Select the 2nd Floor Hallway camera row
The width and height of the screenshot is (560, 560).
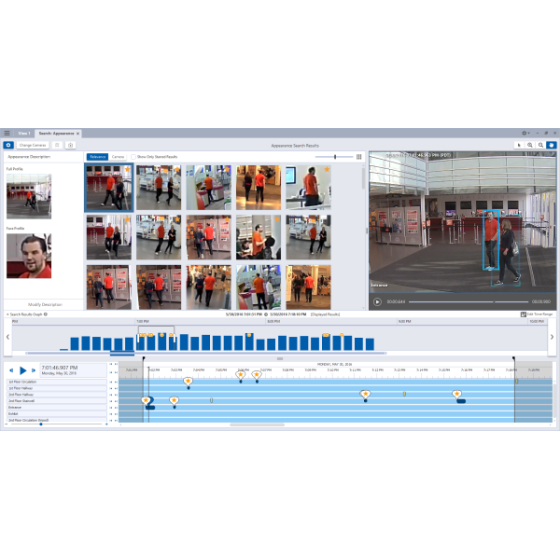coord(57,395)
